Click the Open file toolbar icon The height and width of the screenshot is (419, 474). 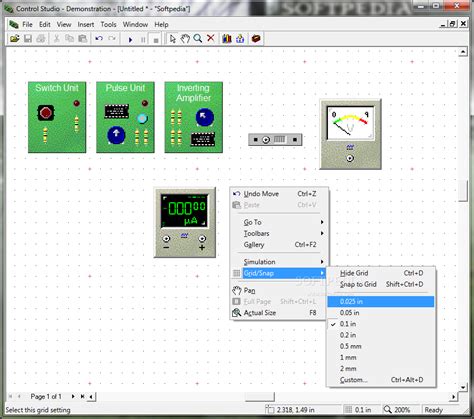[x=14, y=39]
